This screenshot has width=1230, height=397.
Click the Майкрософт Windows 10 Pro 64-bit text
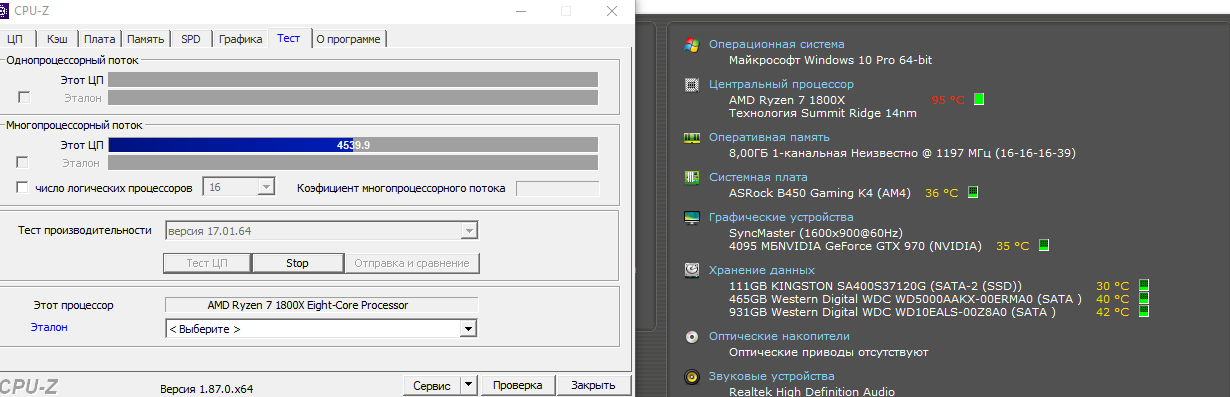coord(831,60)
